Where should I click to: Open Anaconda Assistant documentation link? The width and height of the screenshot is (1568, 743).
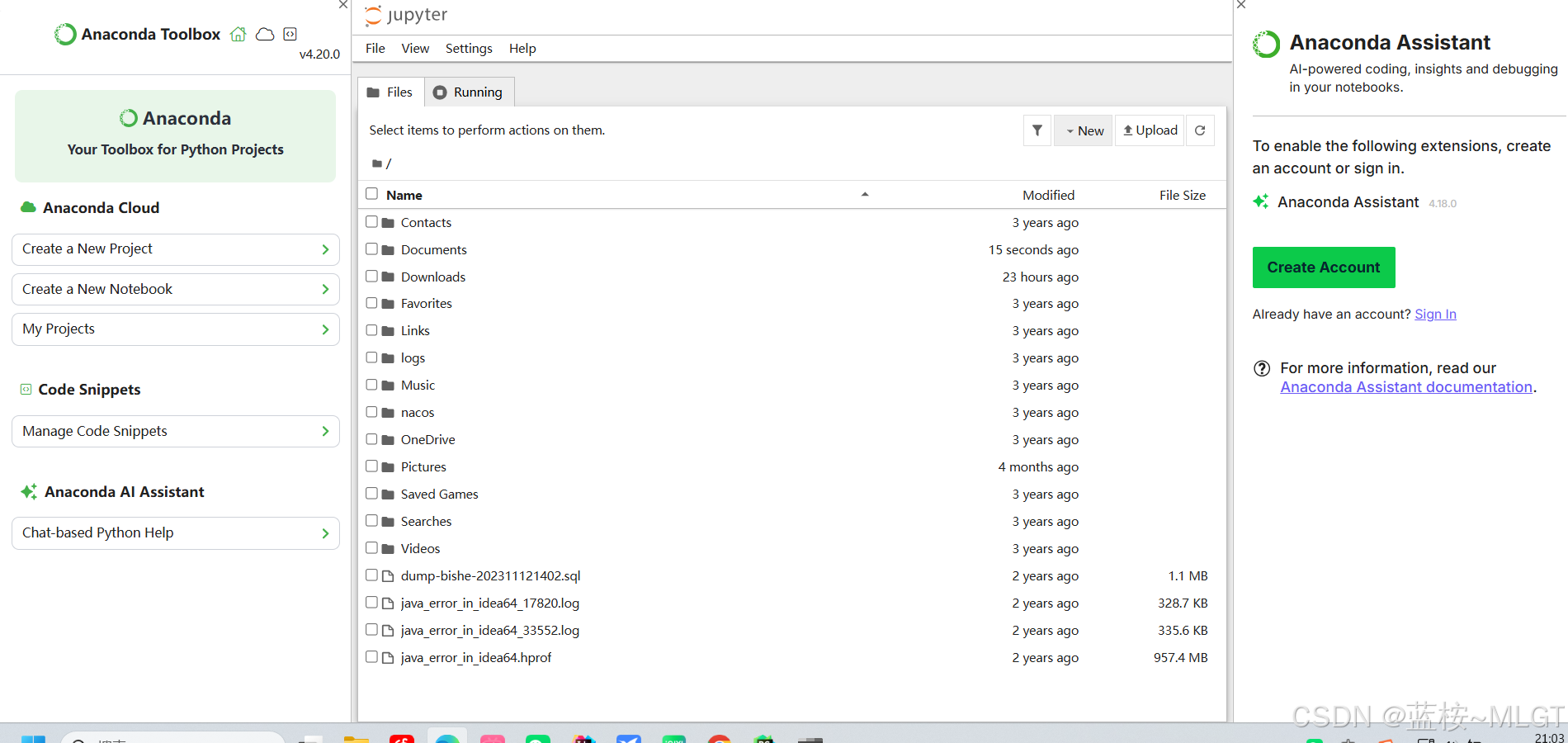coord(1406,387)
